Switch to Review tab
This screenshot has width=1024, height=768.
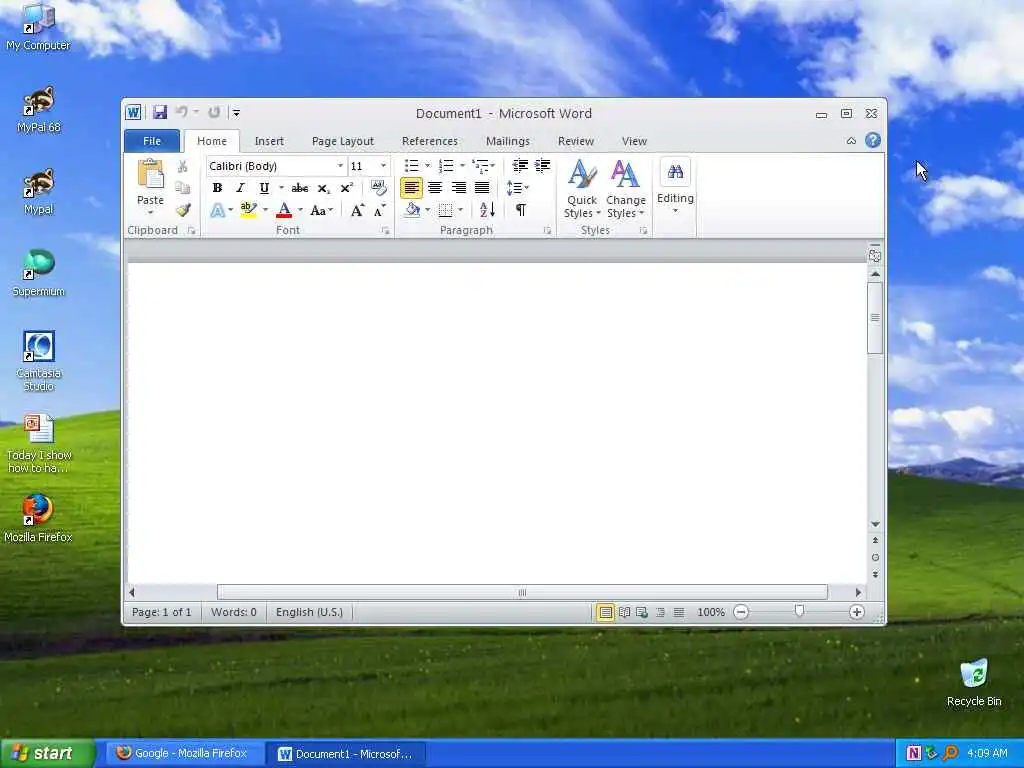575,141
